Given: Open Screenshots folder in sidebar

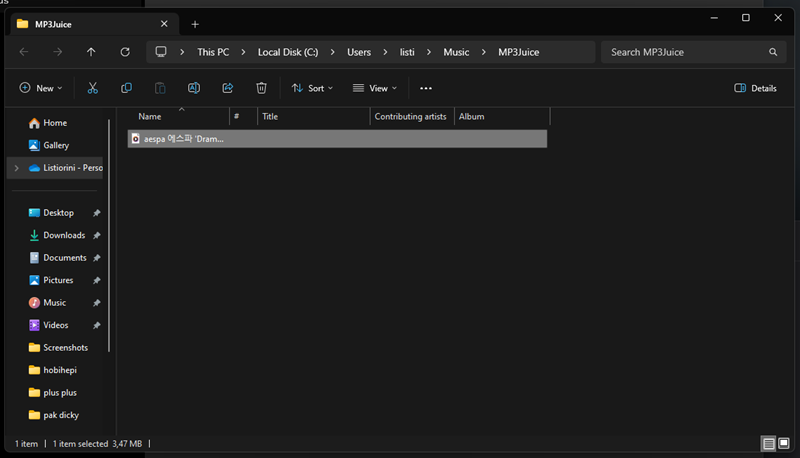Looking at the screenshot, I should point(58,347).
